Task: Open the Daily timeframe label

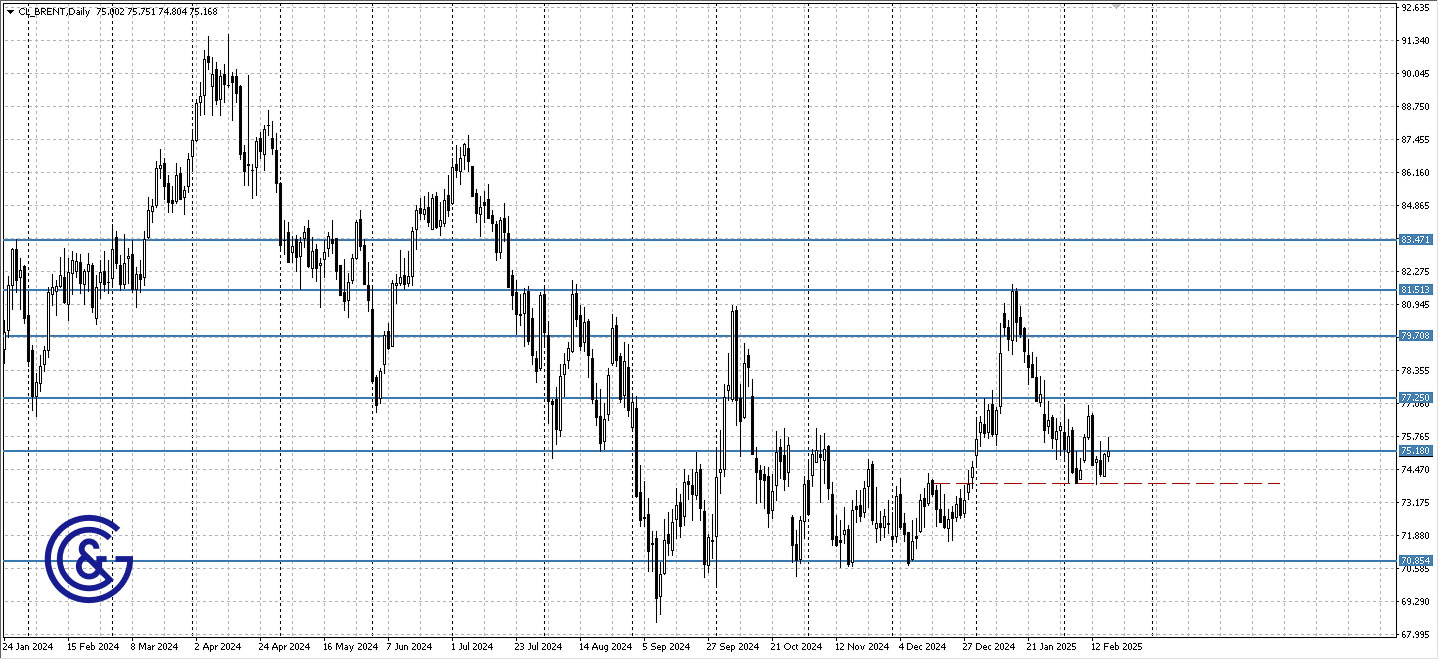Action: tap(78, 11)
